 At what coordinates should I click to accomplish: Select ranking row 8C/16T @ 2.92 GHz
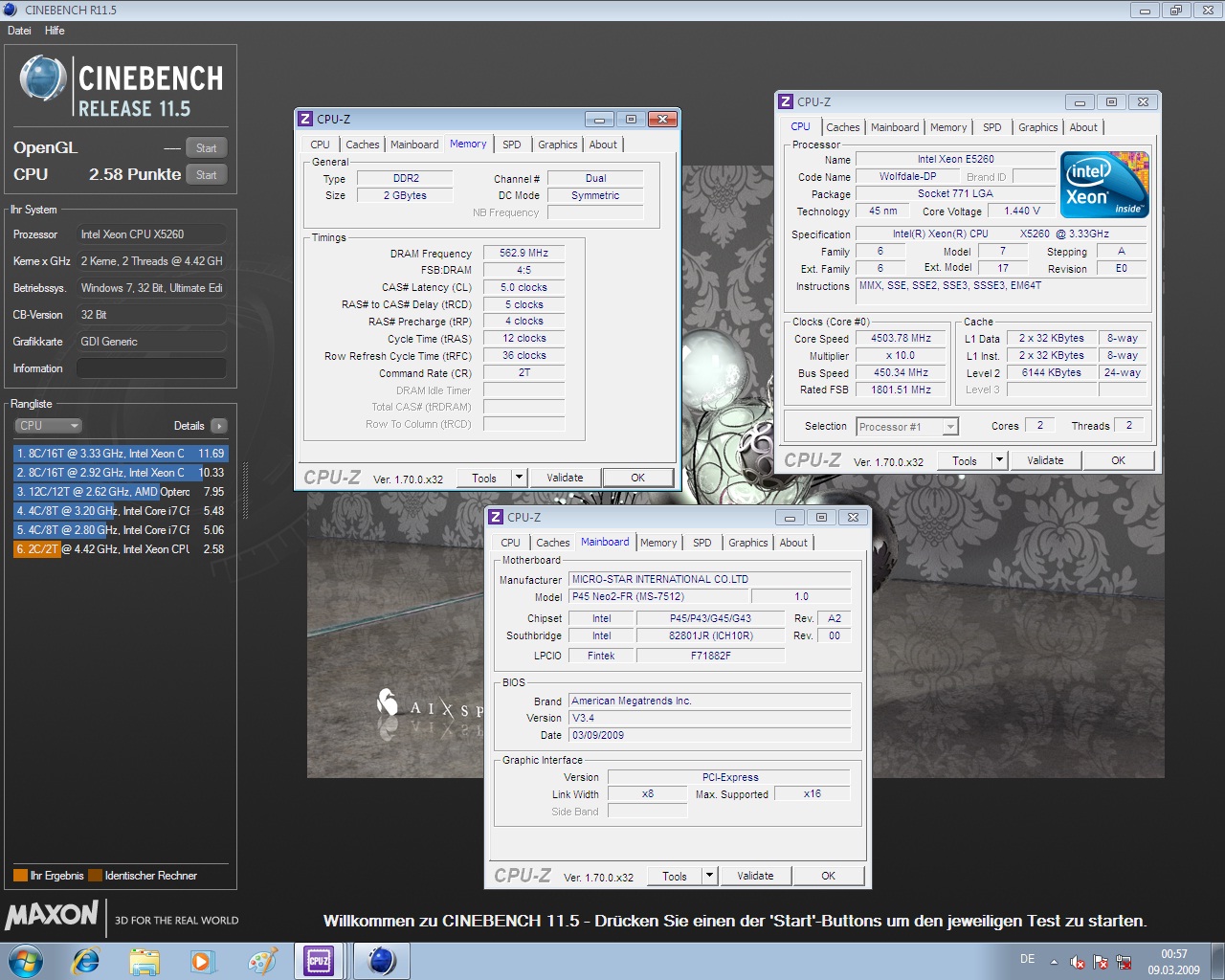121,473
